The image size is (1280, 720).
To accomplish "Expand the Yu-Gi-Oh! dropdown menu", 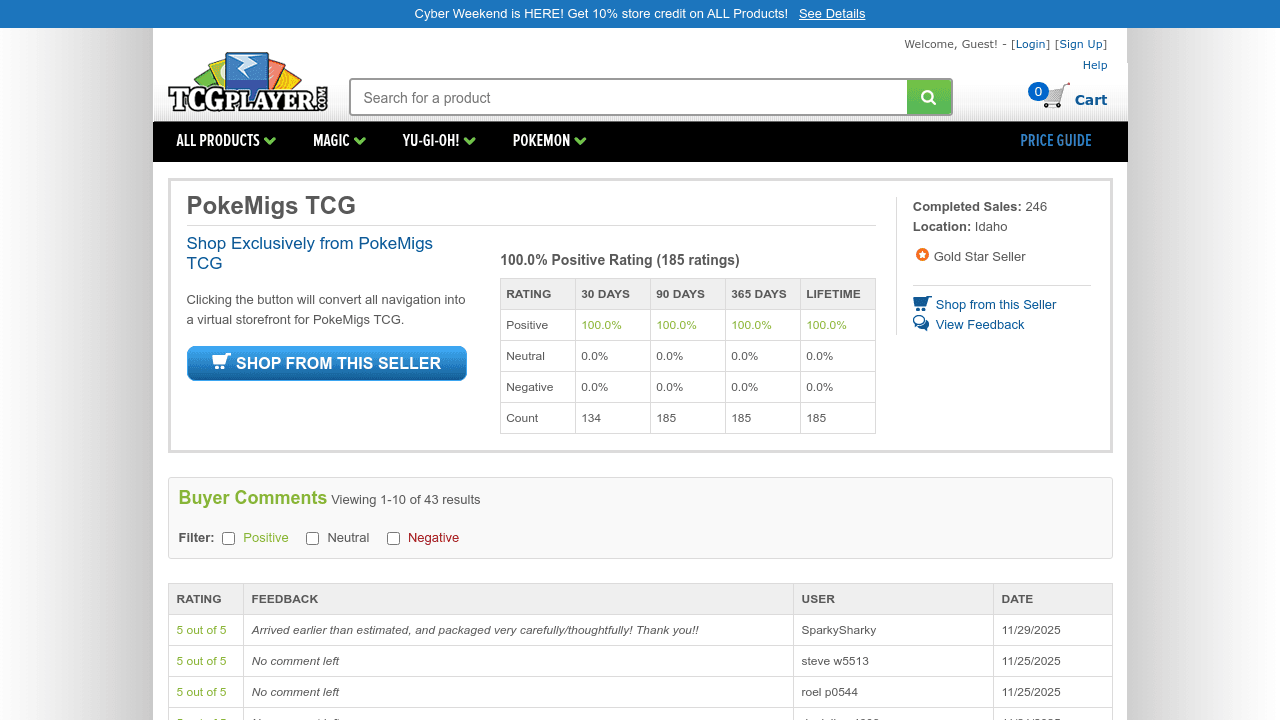I will point(439,141).
